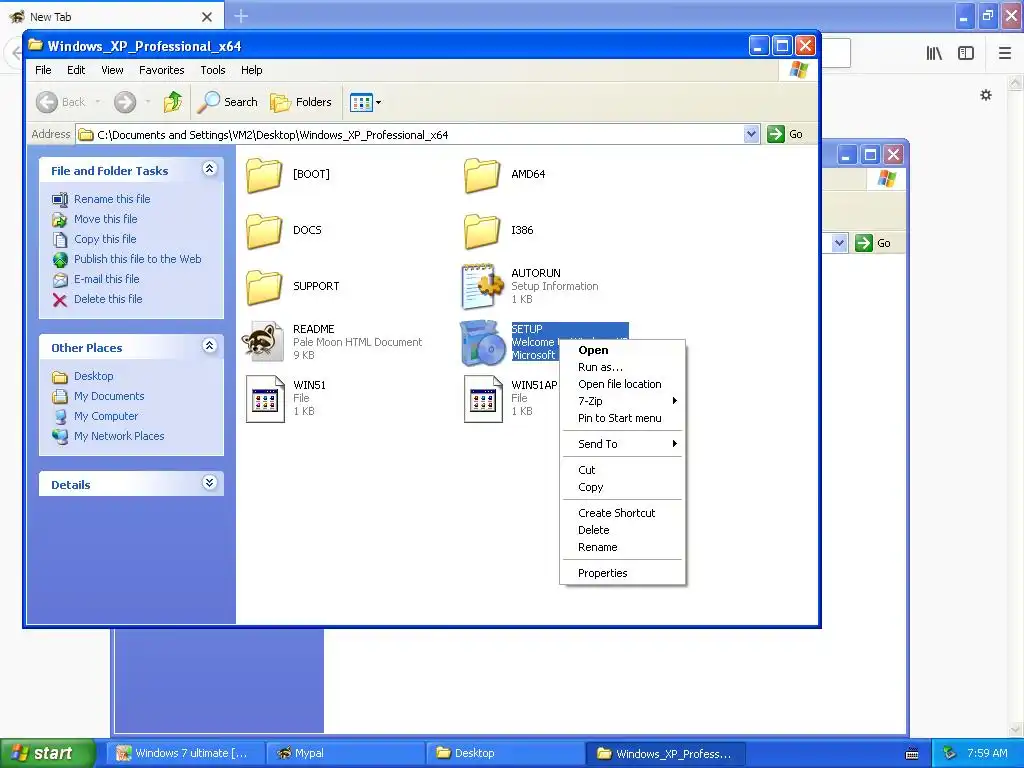The height and width of the screenshot is (768, 1024).
Task: Select the DOCS folder icon
Action: [264, 231]
